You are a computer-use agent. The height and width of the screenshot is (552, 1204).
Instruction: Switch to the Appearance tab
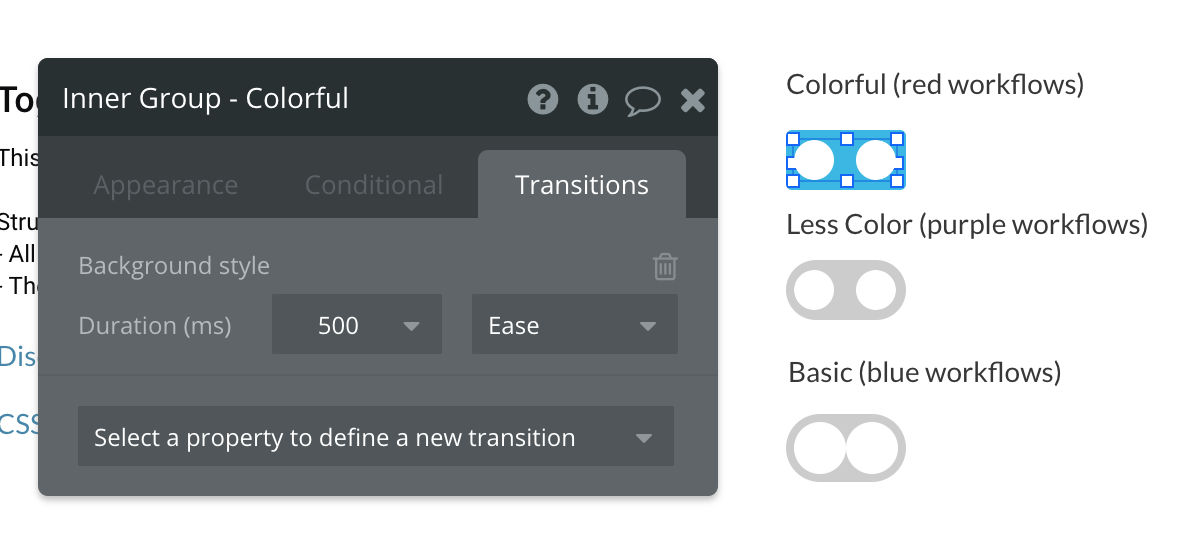[166, 185]
